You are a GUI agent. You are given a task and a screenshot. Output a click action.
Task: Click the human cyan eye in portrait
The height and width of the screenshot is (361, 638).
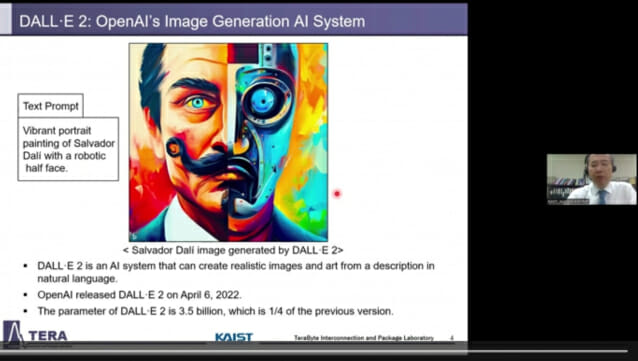(x=197, y=103)
